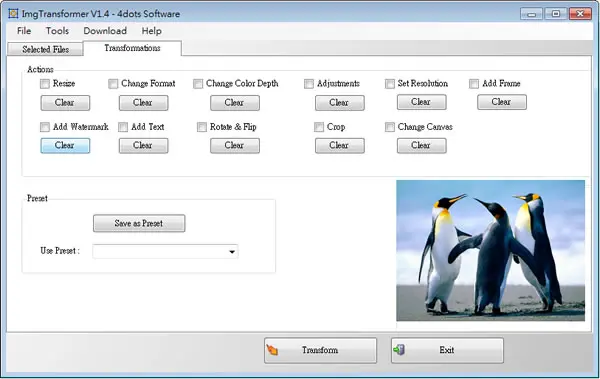Viewport: 600px width, 379px height.
Task: Check the Change Color Depth option
Action: tap(198, 83)
